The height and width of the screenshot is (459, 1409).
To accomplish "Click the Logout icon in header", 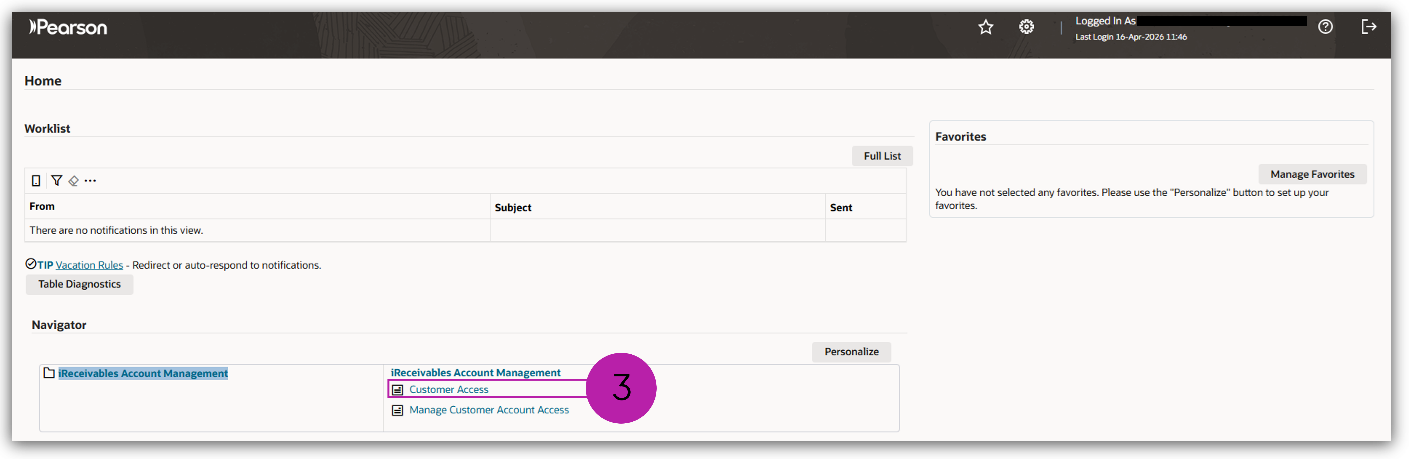I will pos(1369,27).
